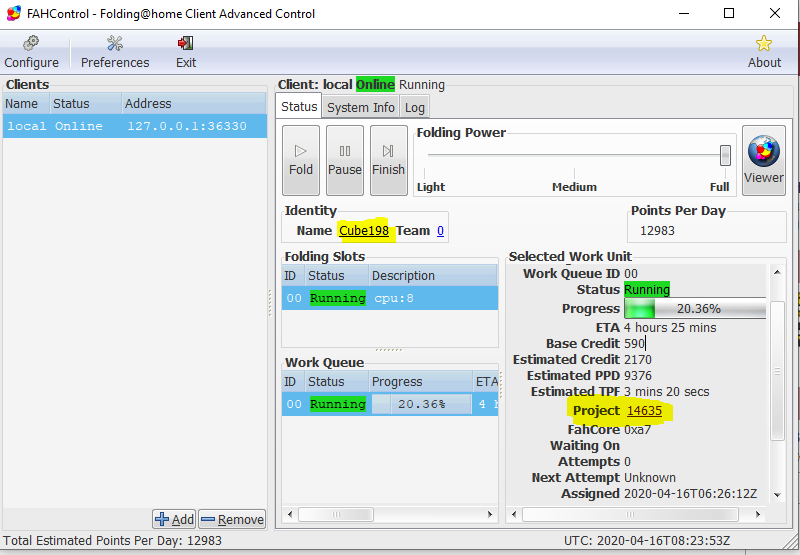Screen dimensions: 800x555
Task: Open the Cube198 identity name link
Action: [364, 231]
